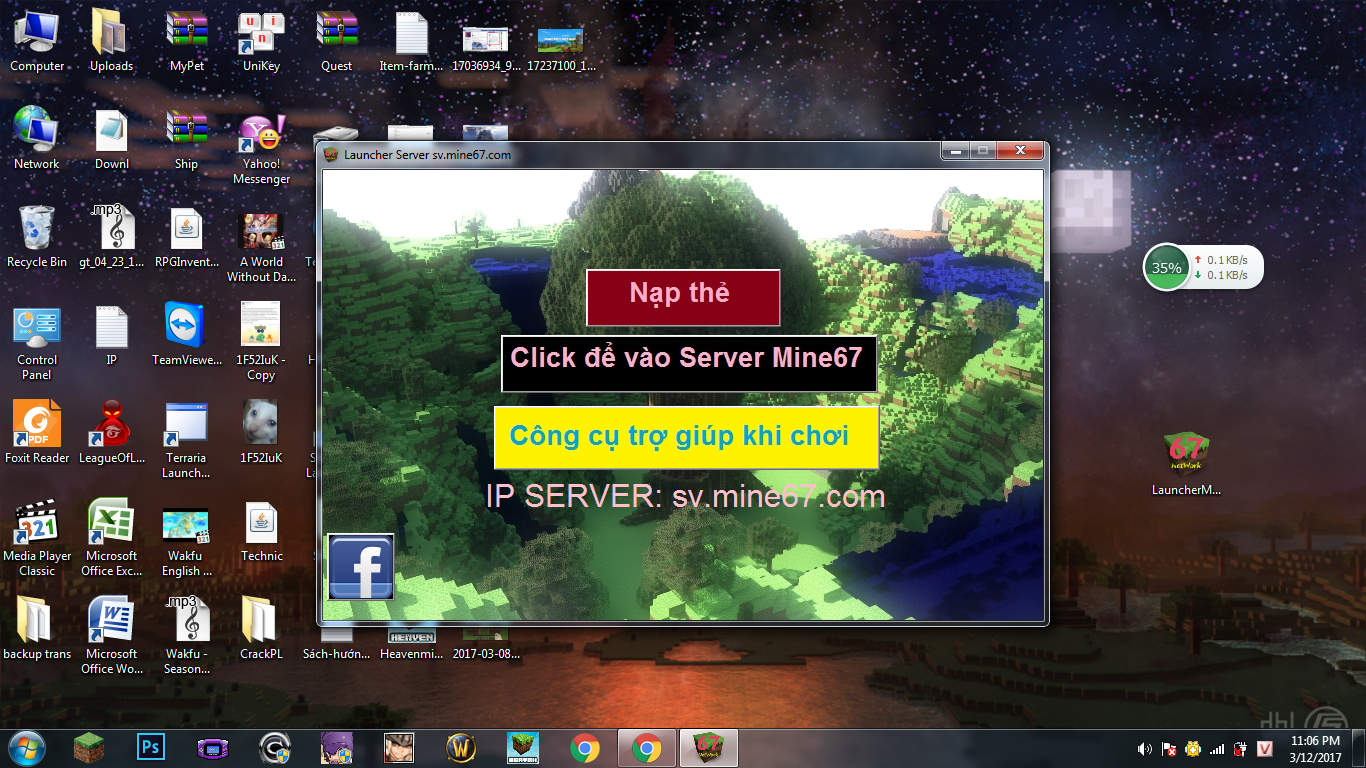Open Photoshop from the taskbar
Image resolution: width=1366 pixels, height=768 pixels.
coord(151,747)
